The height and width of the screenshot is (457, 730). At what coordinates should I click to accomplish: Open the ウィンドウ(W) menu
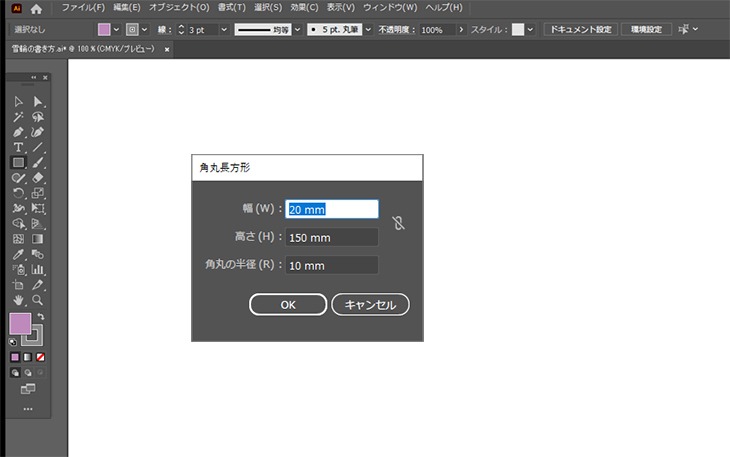[390, 8]
